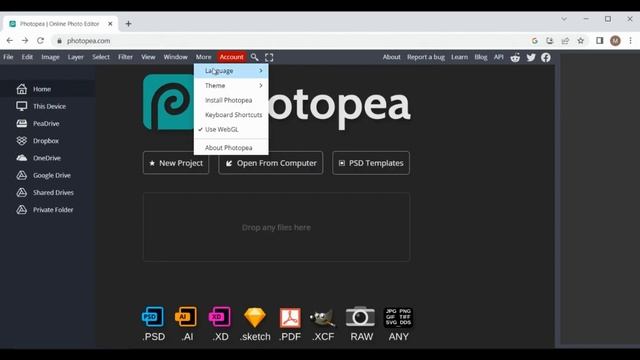The height and width of the screenshot is (360, 640).
Task: Open Photopea's Reddit page icon
Action: point(515,58)
